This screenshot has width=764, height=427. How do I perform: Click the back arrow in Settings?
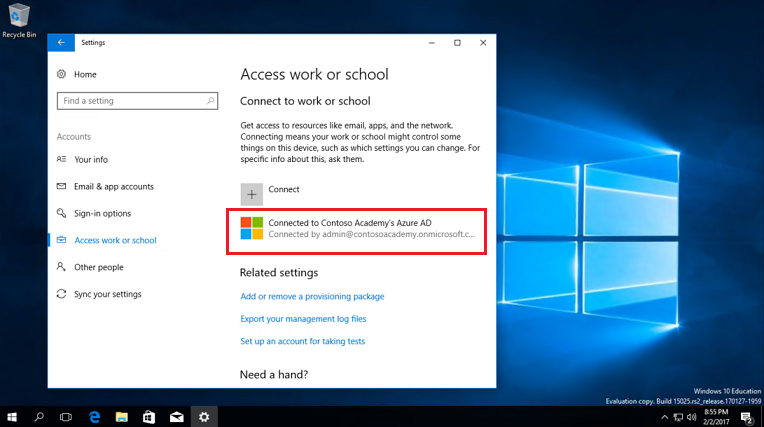(61, 43)
